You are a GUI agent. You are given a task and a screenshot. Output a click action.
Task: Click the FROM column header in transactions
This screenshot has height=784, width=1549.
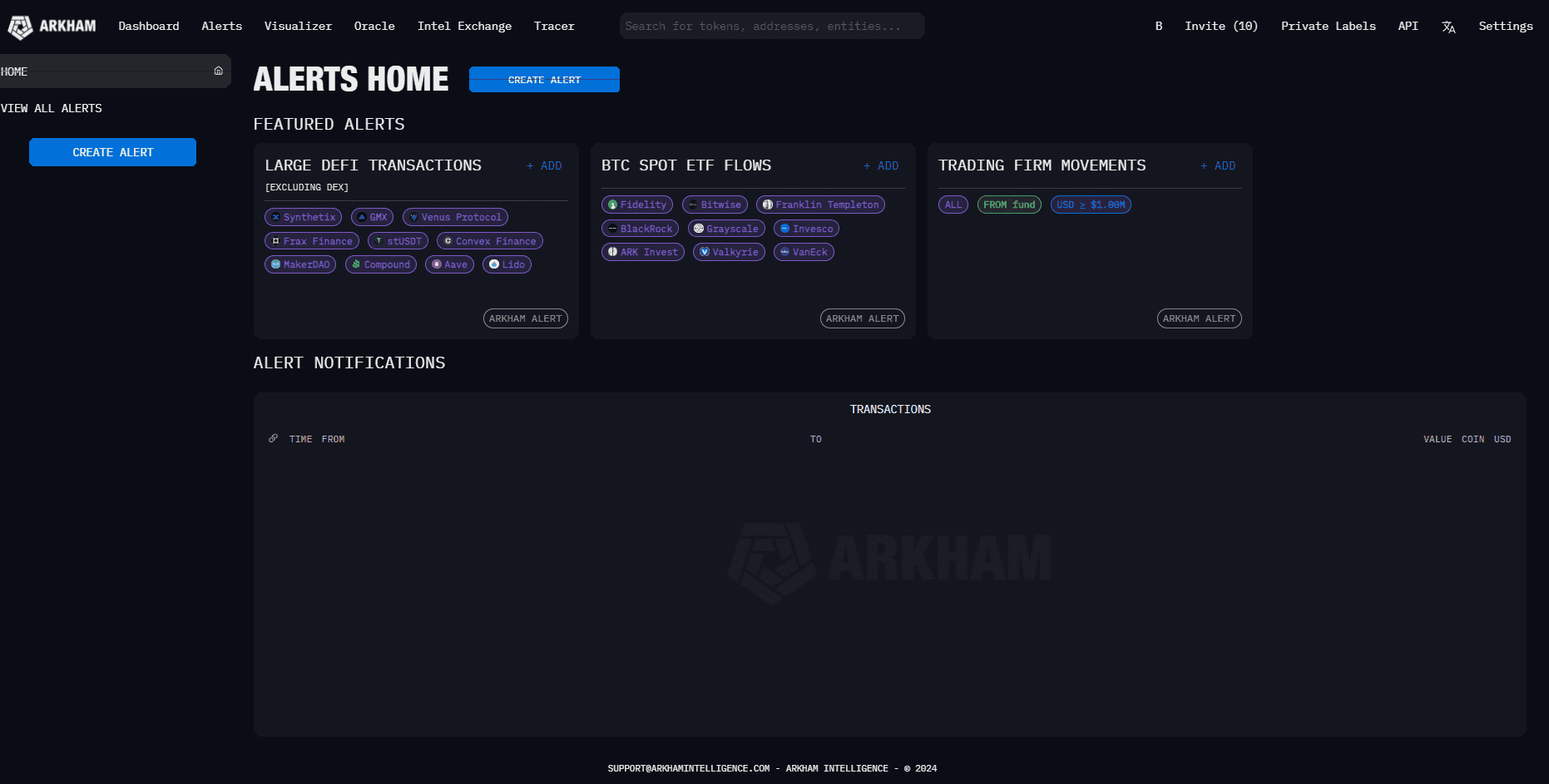click(x=333, y=439)
